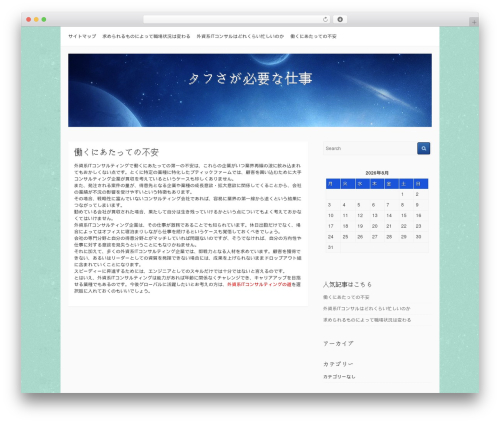Open 外資系ITコンサルはどれくらい忙しいのか in top navigation
The height and width of the screenshot is (423, 500).
point(240,36)
